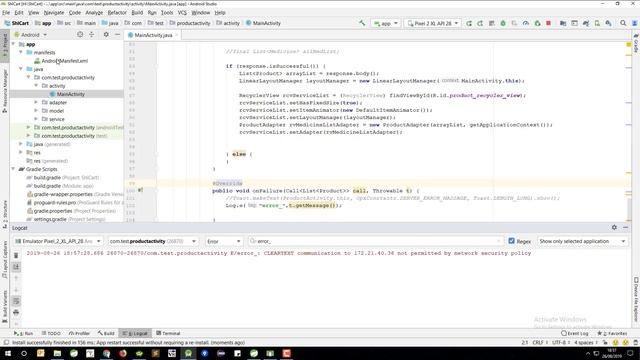Open the Pixel 2 XL API 28 device dropdown
The width and height of the screenshot is (640, 360).
[x=433, y=23]
